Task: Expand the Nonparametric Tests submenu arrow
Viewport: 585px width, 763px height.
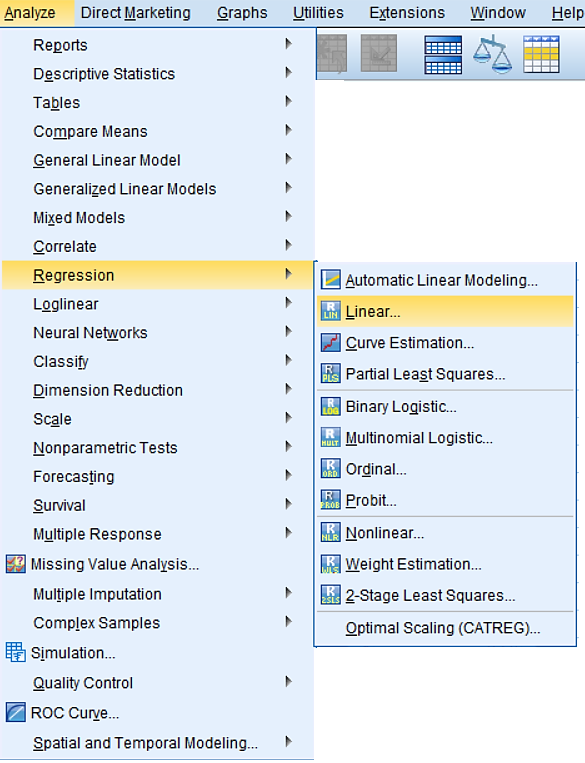Action: (288, 447)
